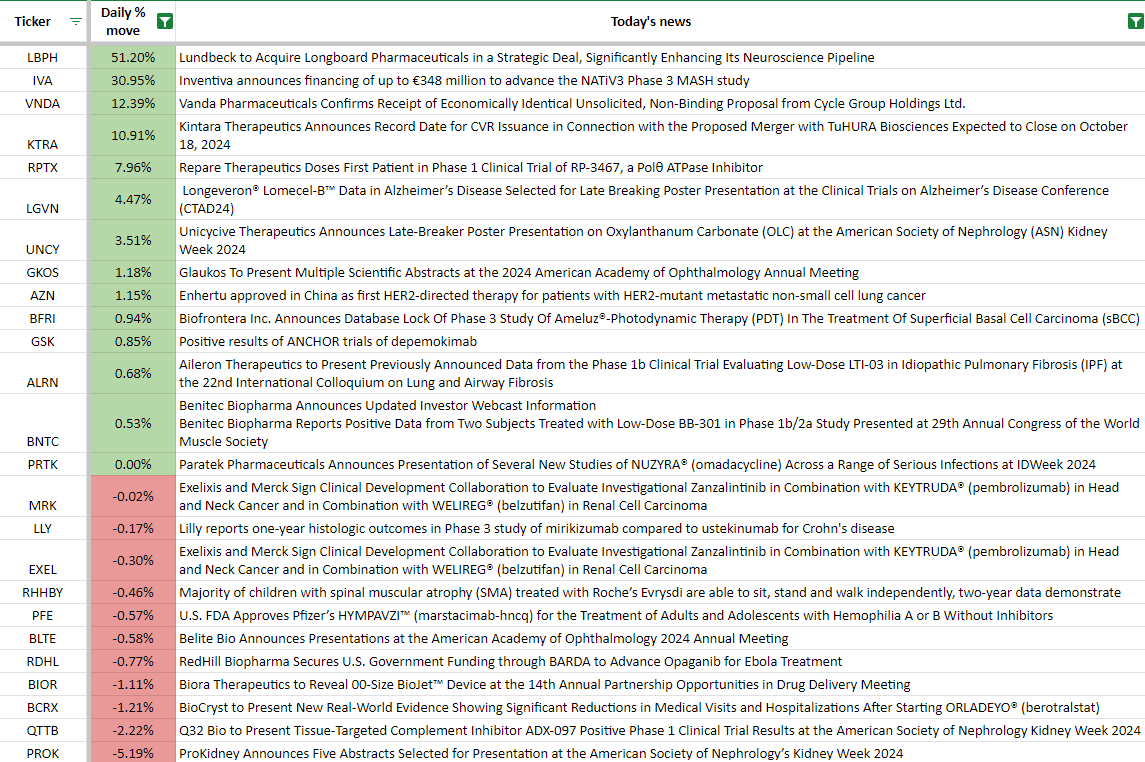
Task: Select the 51.20% daily move cell
Action: coord(133,58)
